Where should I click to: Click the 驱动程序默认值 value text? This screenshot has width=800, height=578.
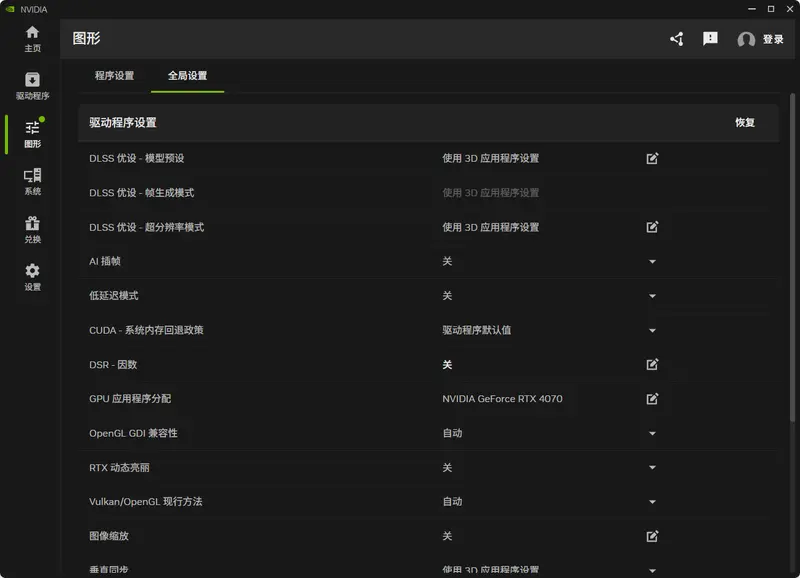pyautogui.click(x=477, y=330)
